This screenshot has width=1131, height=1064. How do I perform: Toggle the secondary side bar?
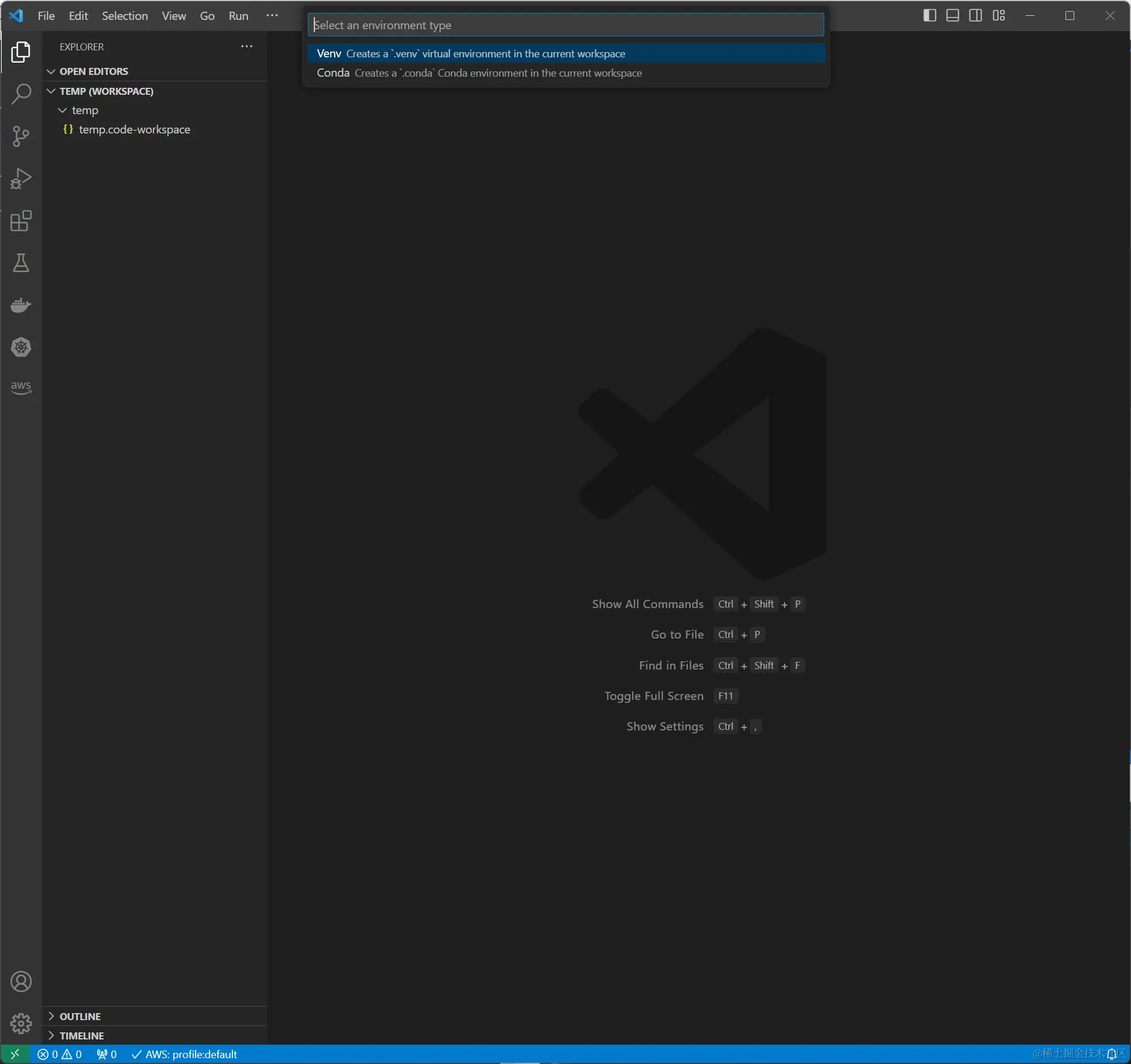975,16
